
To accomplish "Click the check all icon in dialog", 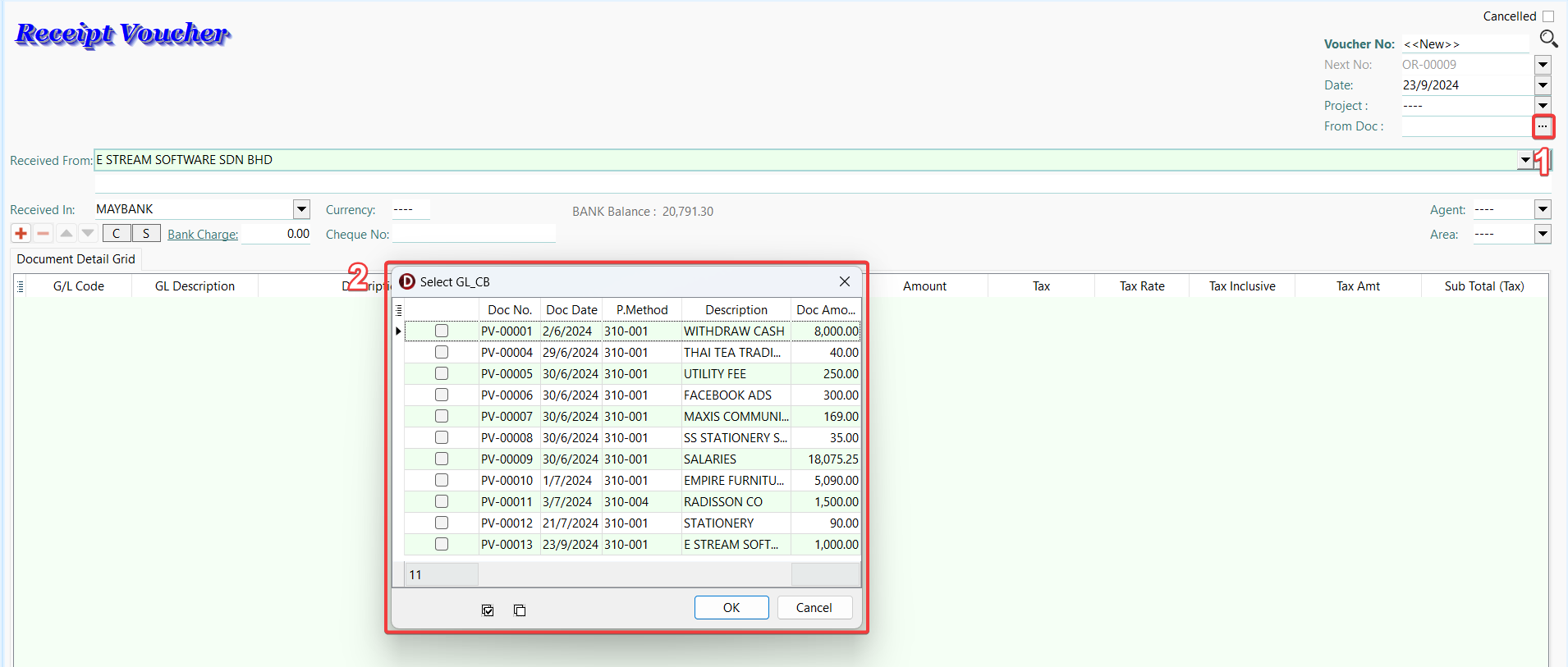I will (x=488, y=610).
